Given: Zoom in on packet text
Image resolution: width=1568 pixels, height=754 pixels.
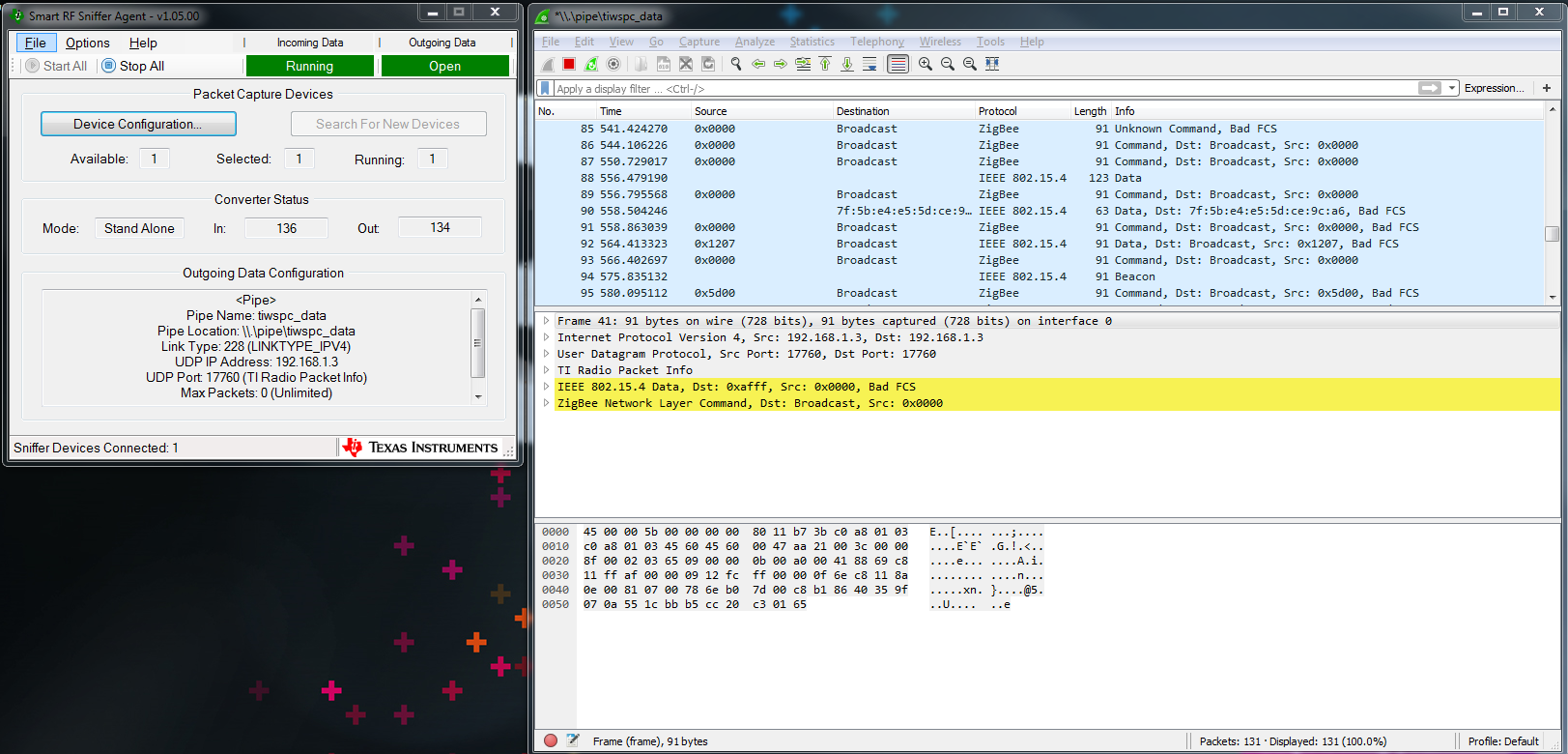Looking at the screenshot, I should click(926, 64).
